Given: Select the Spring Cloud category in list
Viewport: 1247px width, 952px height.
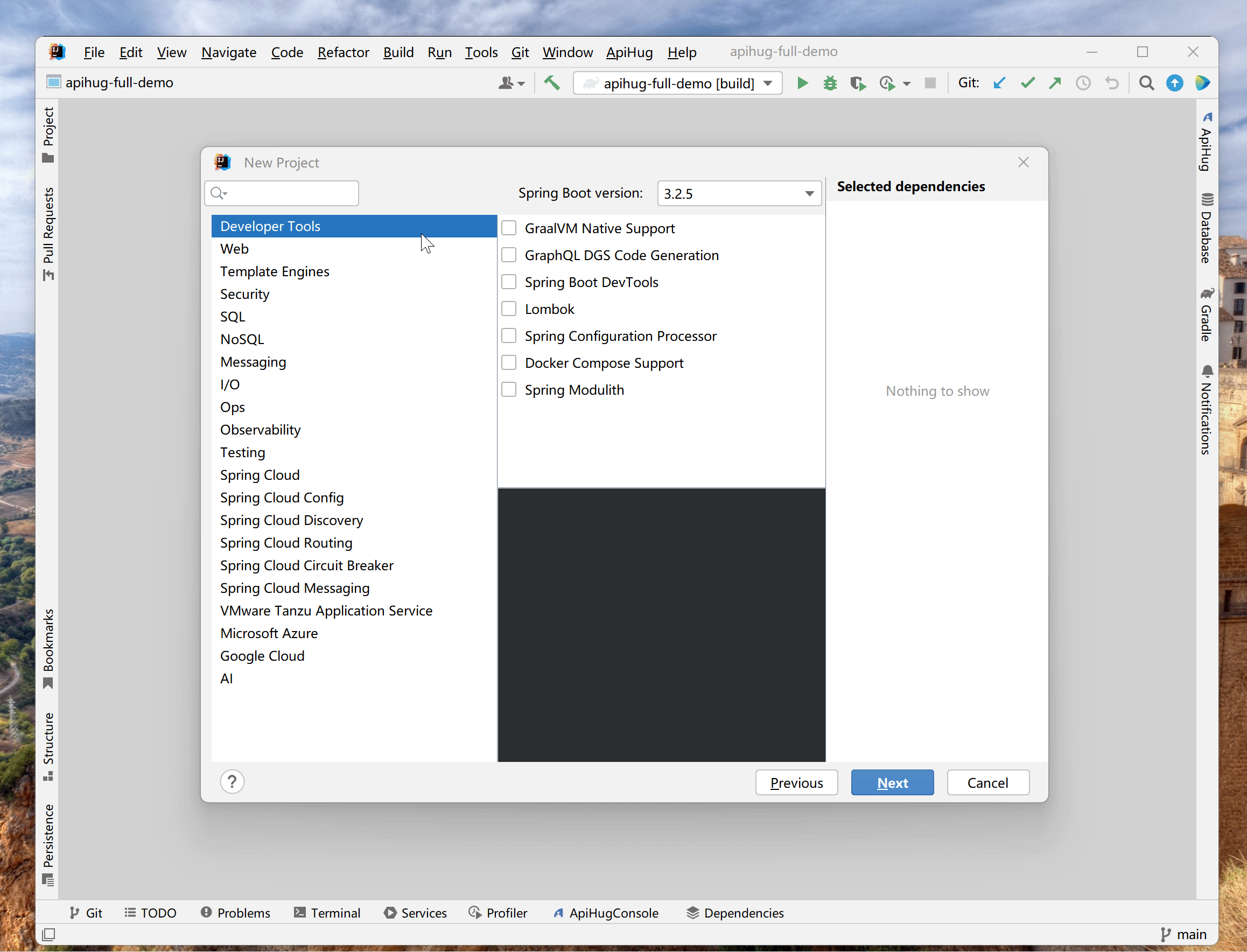Looking at the screenshot, I should pos(259,474).
